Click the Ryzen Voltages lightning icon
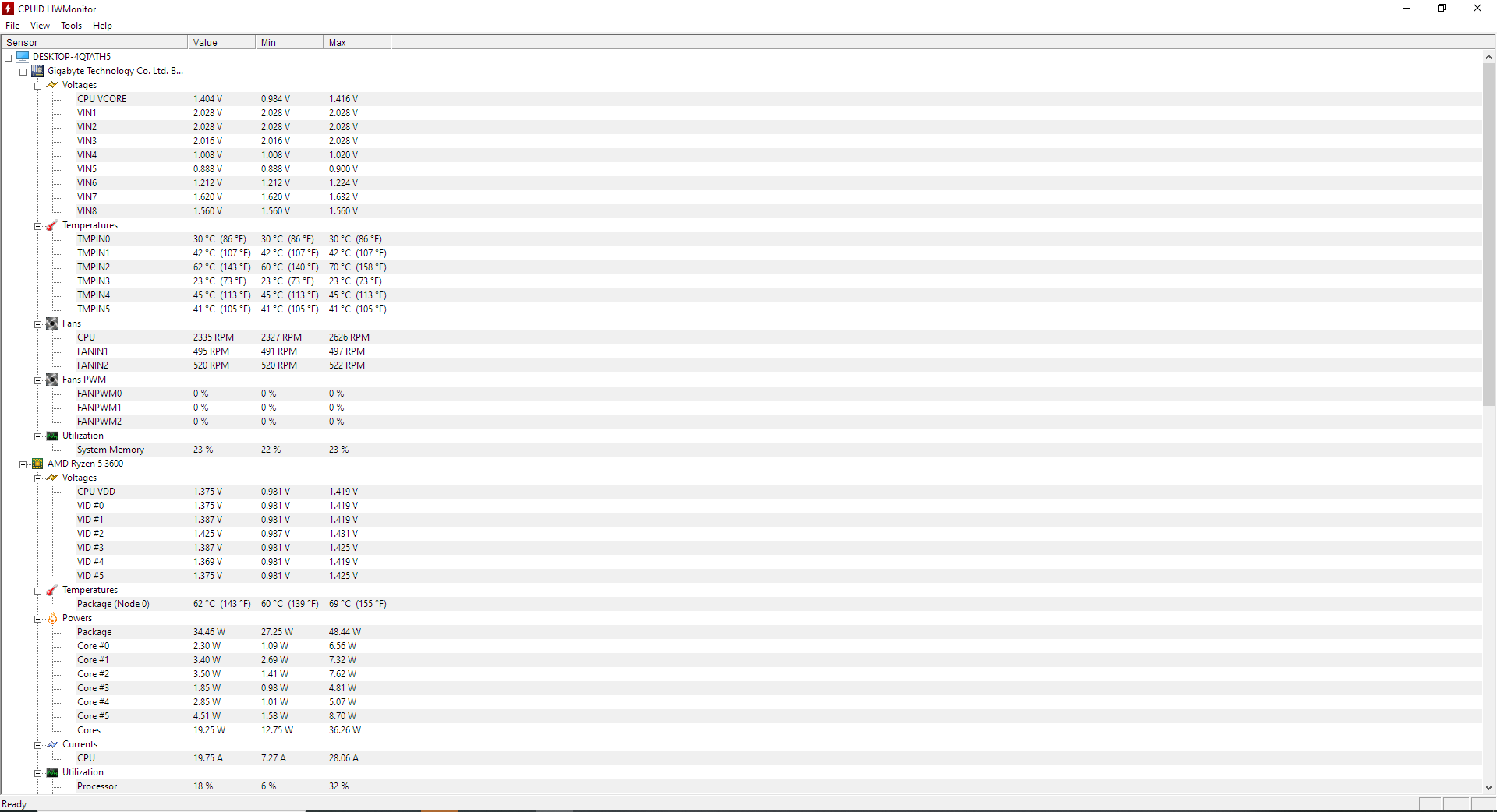Viewport: 1497px width, 812px height. click(x=52, y=478)
